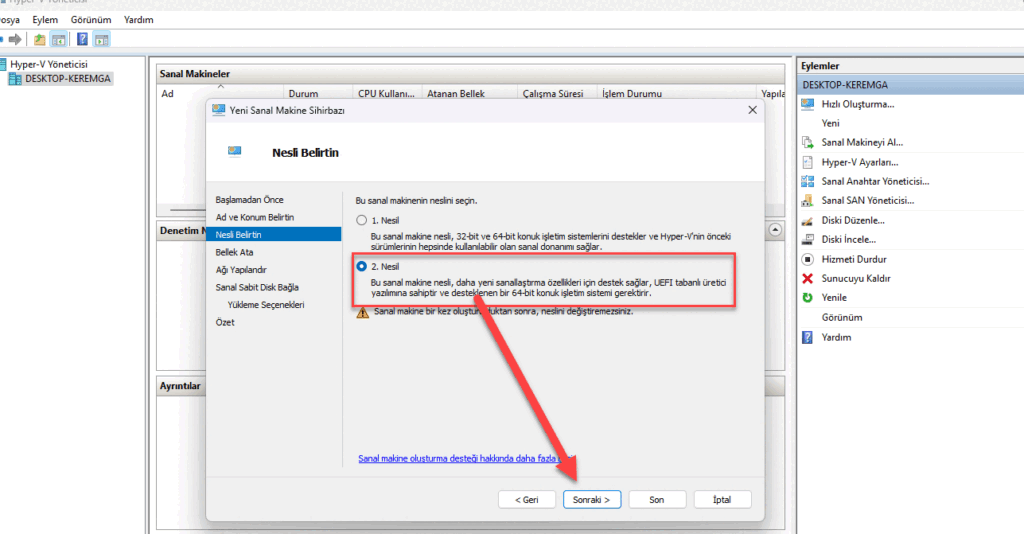The height and width of the screenshot is (534, 1024).
Task: Close the Yeni Sanal Makine Sihirbazı dialog
Action: point(752,110)
